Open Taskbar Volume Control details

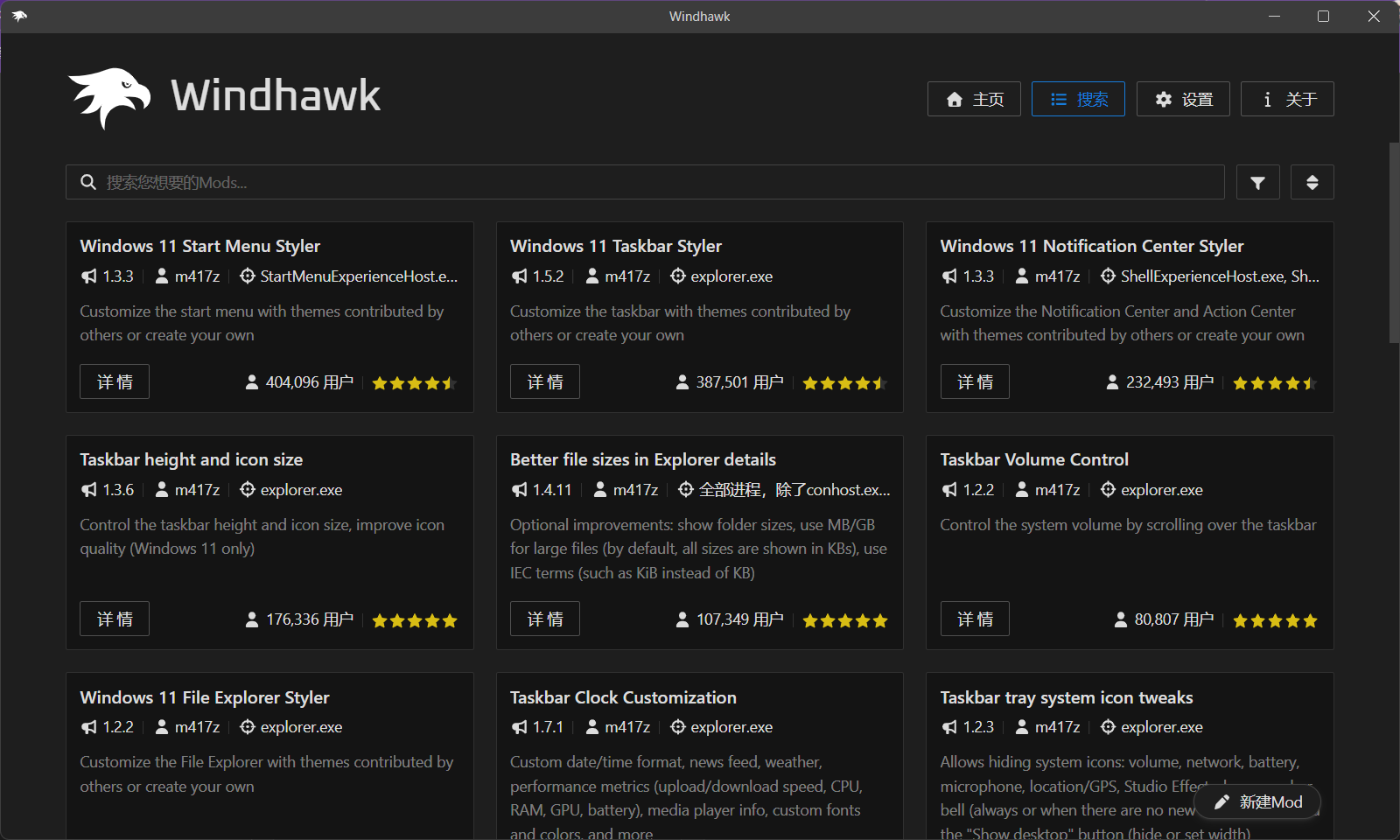click(975, 619)
